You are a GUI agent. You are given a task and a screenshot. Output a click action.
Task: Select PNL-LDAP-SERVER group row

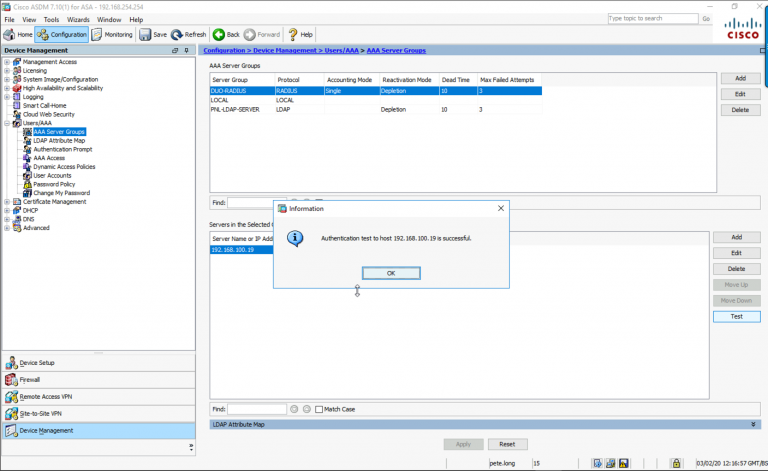376,110
